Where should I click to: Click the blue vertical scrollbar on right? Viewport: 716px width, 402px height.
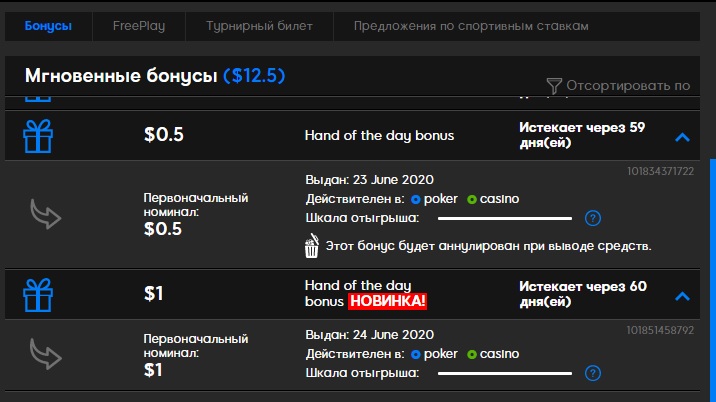713,280
